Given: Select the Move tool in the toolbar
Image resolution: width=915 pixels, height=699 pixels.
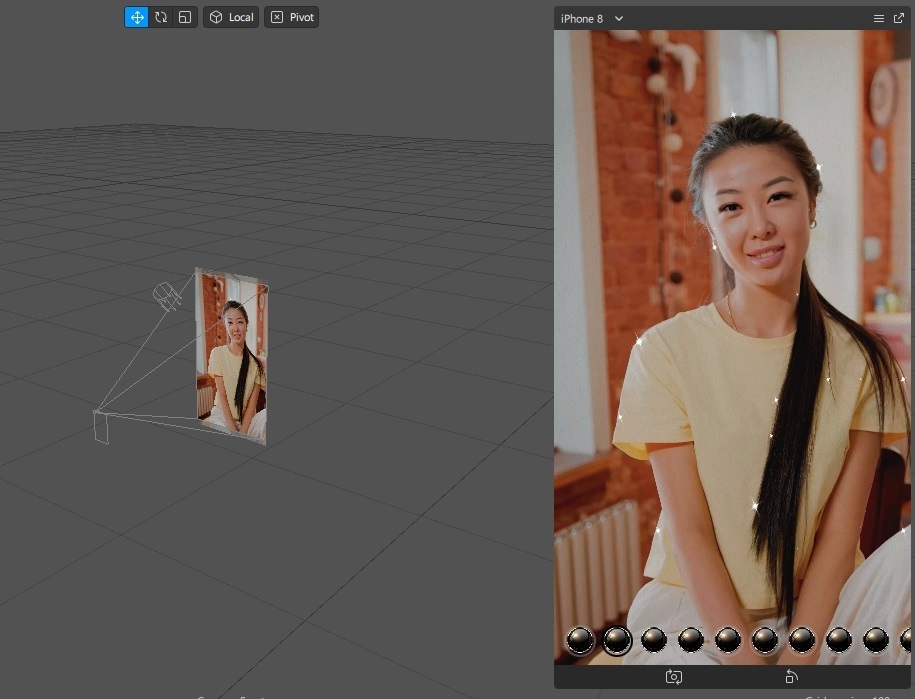Looking at the screenshot, I should click(137, 17).
